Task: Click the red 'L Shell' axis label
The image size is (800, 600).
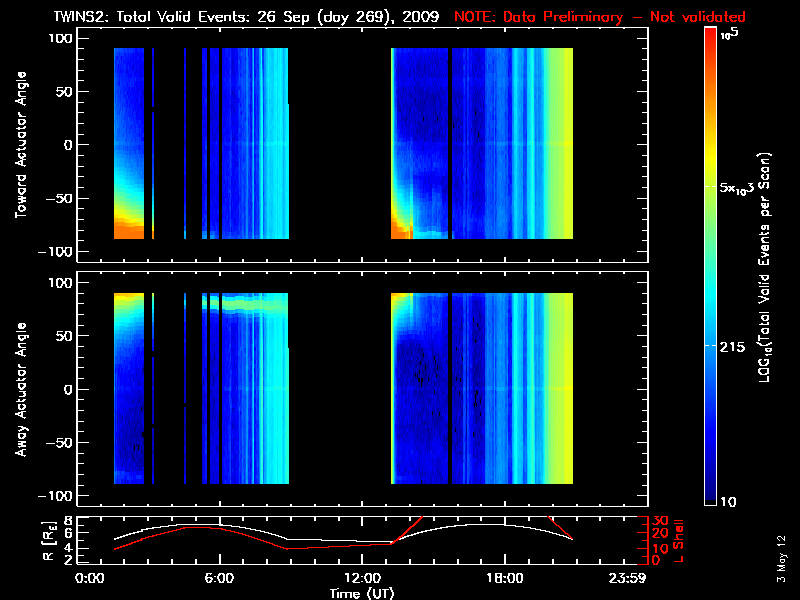Action: 681,540
